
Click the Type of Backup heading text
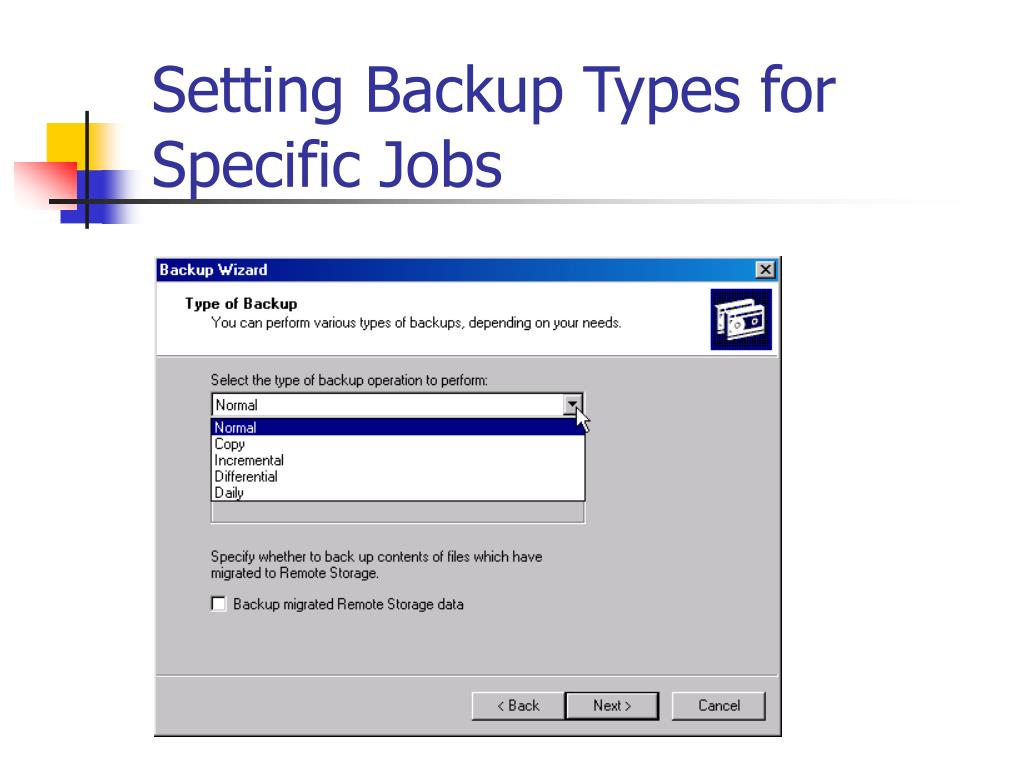241,304
